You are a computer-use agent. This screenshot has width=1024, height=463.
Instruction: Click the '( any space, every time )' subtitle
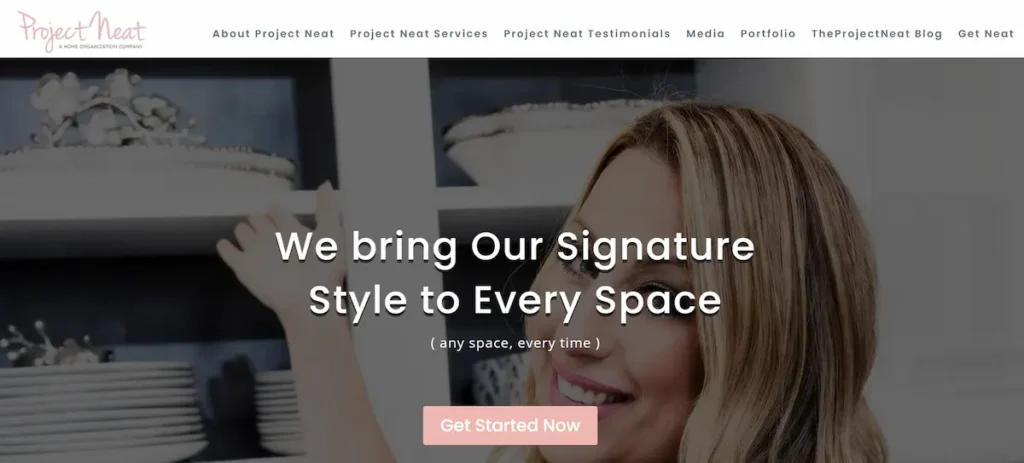tap(515, 343)
